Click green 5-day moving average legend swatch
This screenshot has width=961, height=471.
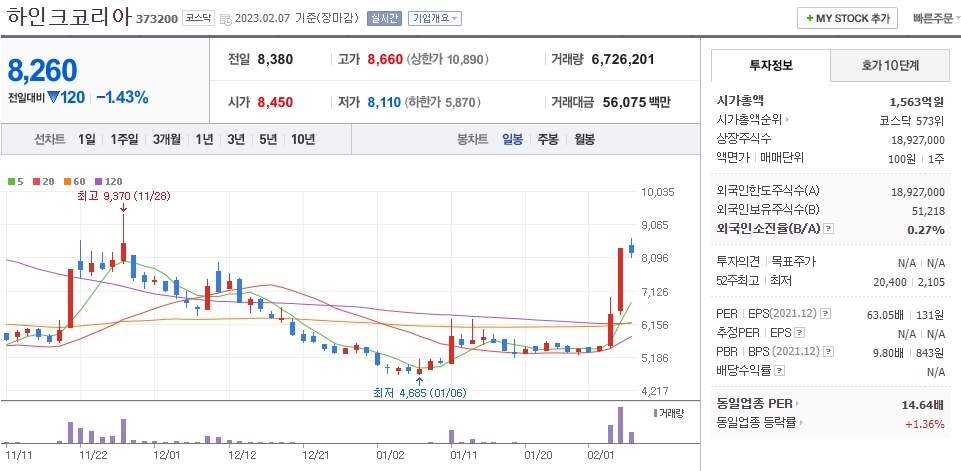pos(10,182)
